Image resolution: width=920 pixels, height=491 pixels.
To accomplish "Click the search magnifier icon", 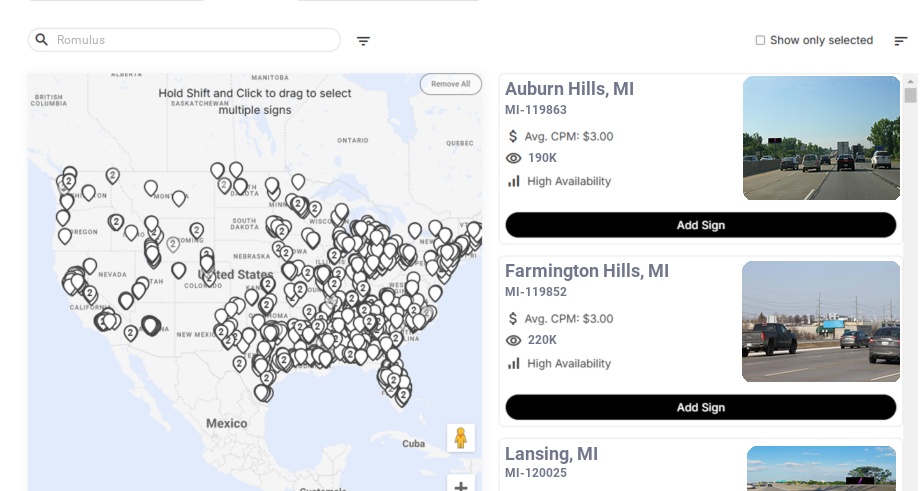I will 42,40.
